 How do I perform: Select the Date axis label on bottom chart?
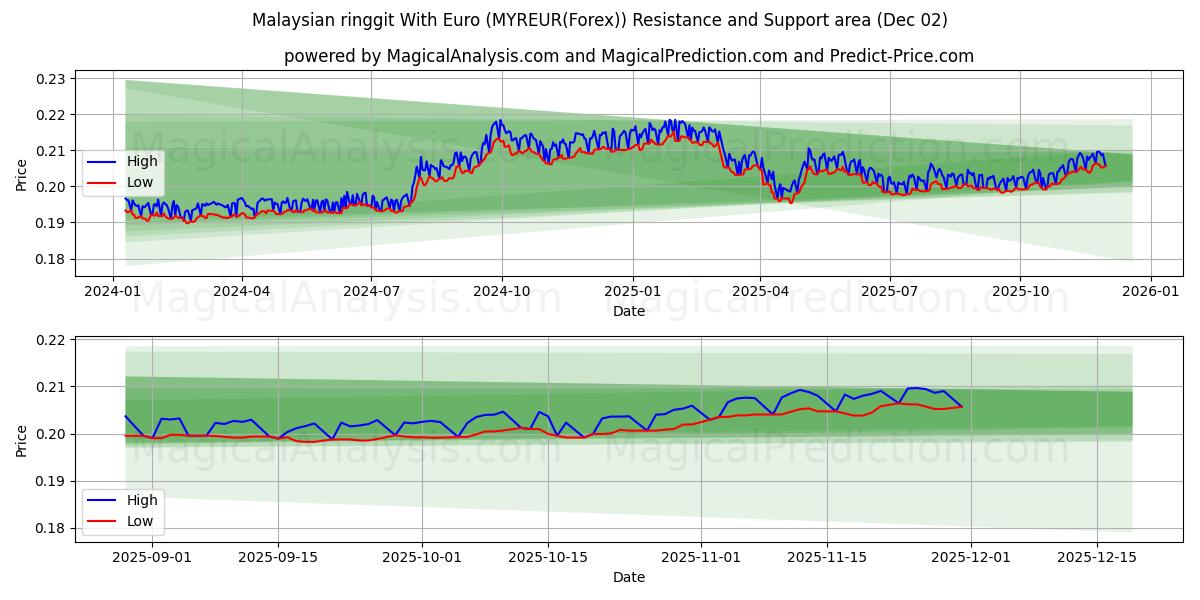(x=628, y=576)
